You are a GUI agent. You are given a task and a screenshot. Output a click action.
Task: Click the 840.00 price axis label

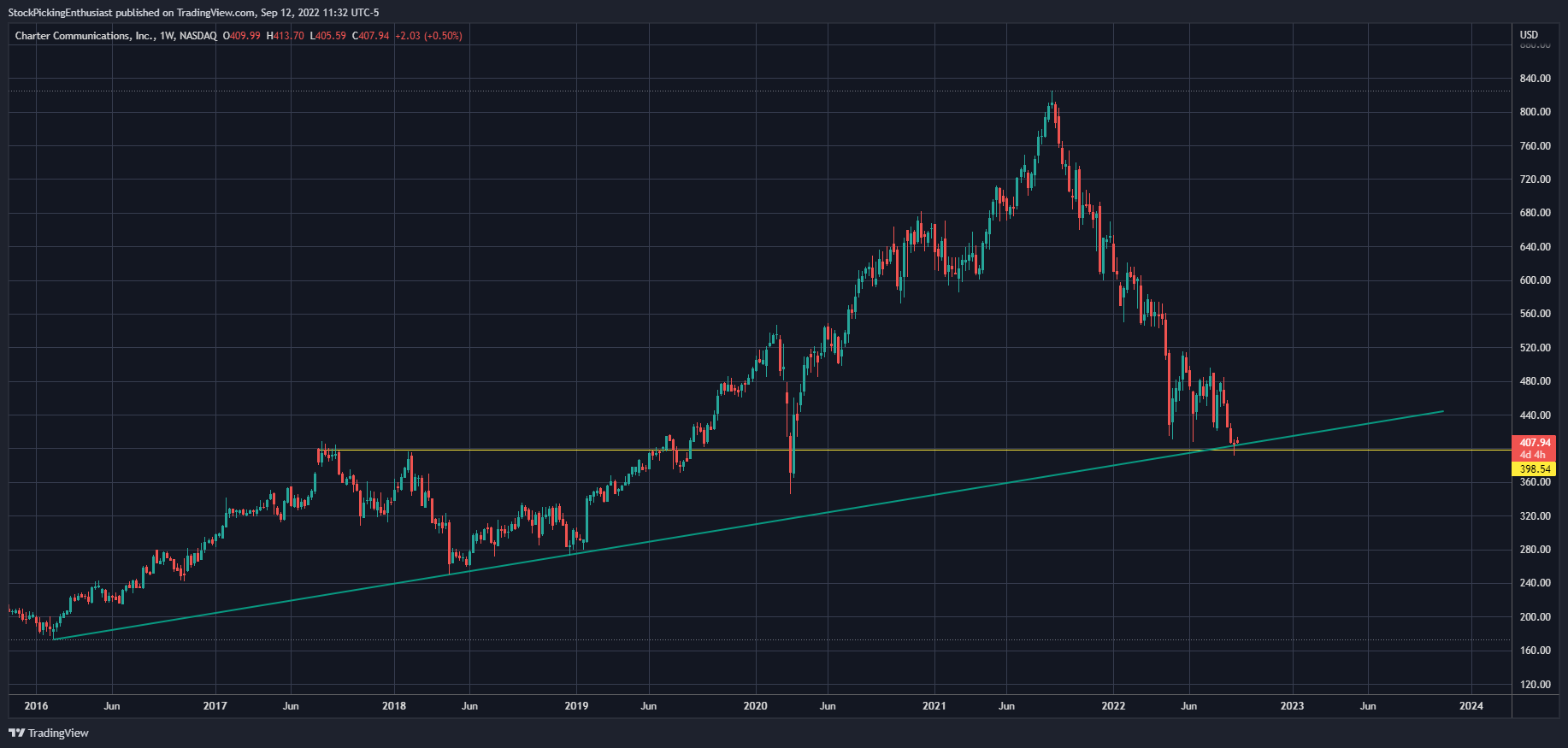click(x=1535, y=79)
